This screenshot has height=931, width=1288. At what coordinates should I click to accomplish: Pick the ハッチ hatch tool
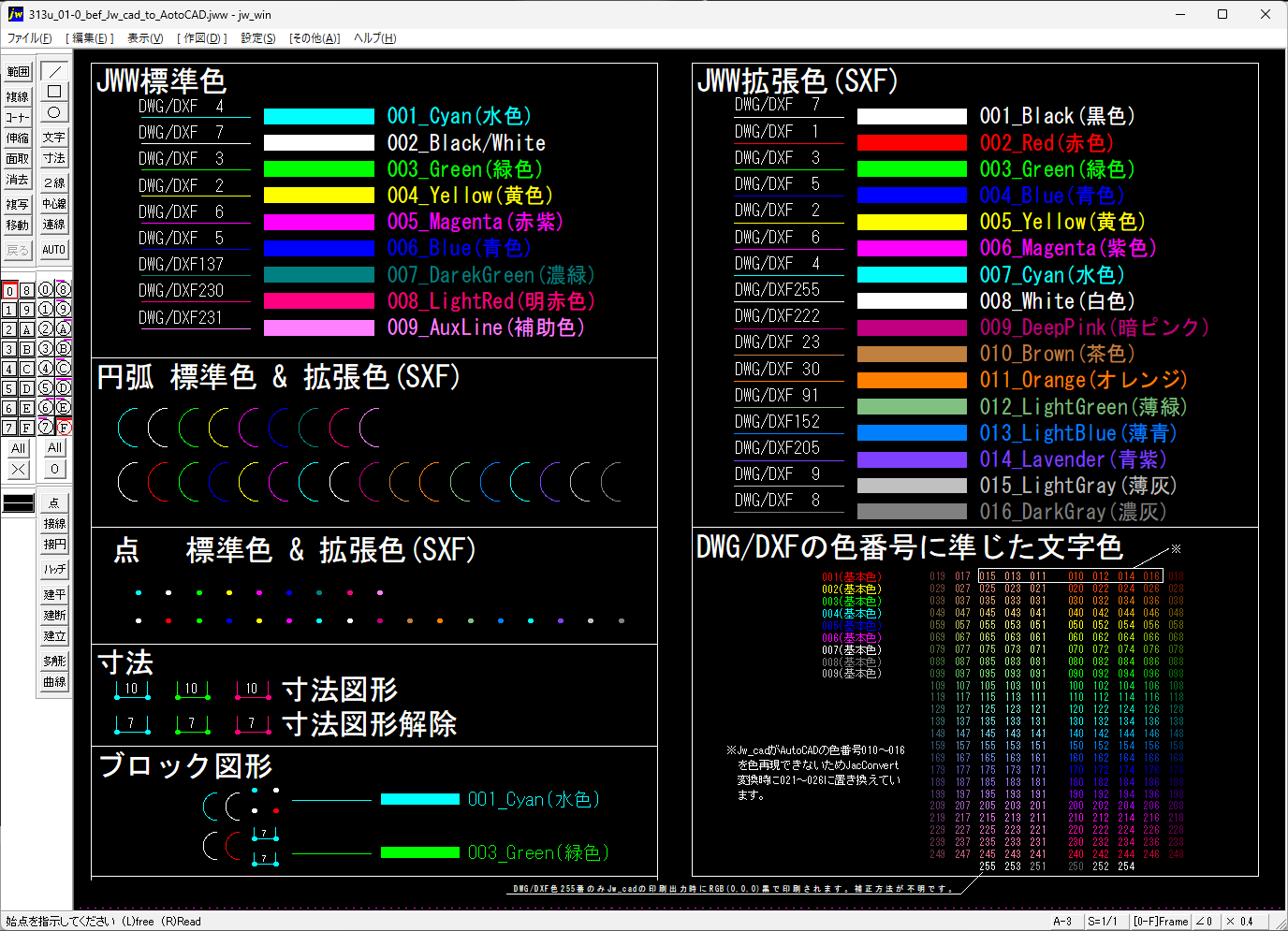[54, 569]
